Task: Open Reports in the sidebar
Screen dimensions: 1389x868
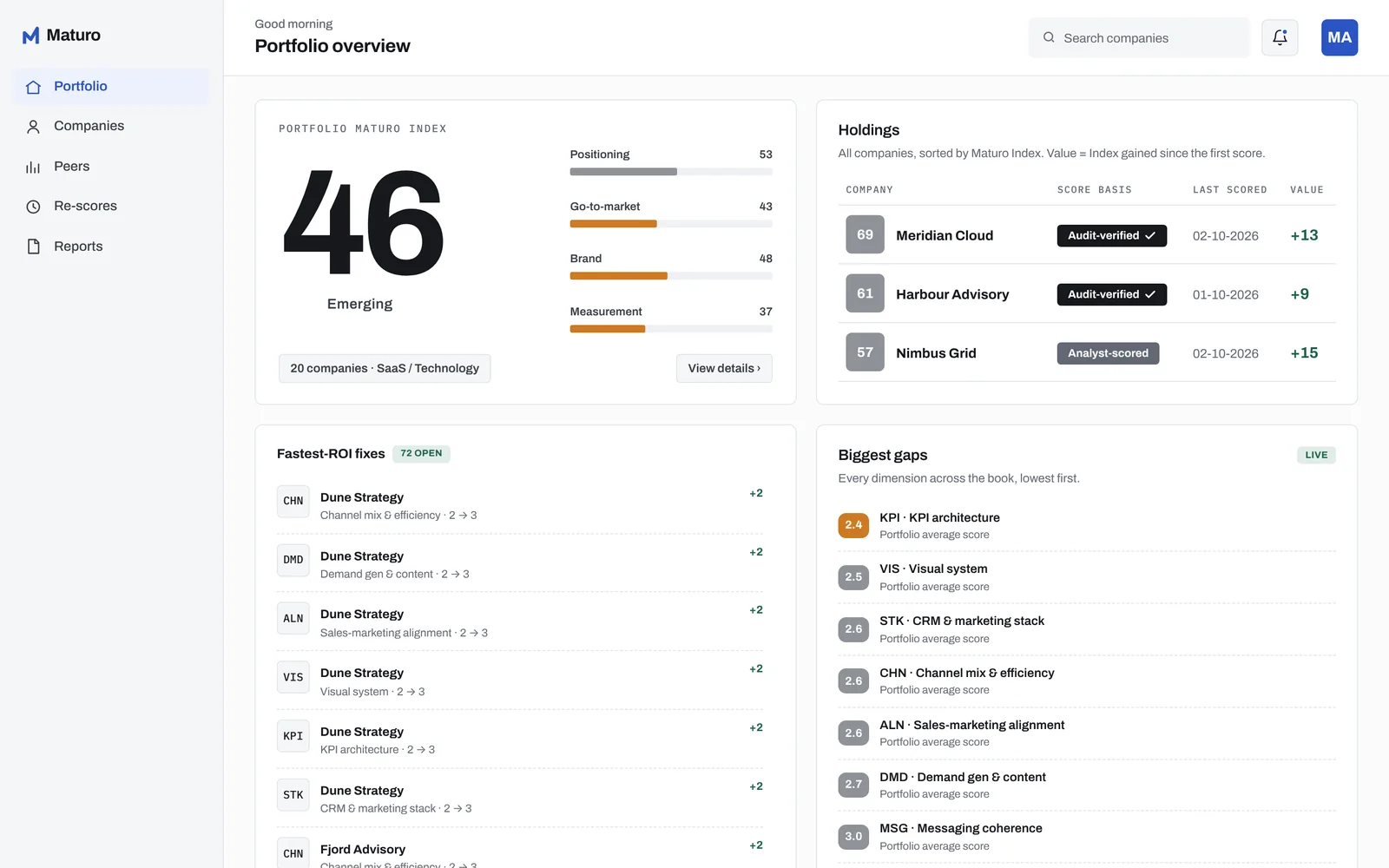Action: (x=111, y=247)
